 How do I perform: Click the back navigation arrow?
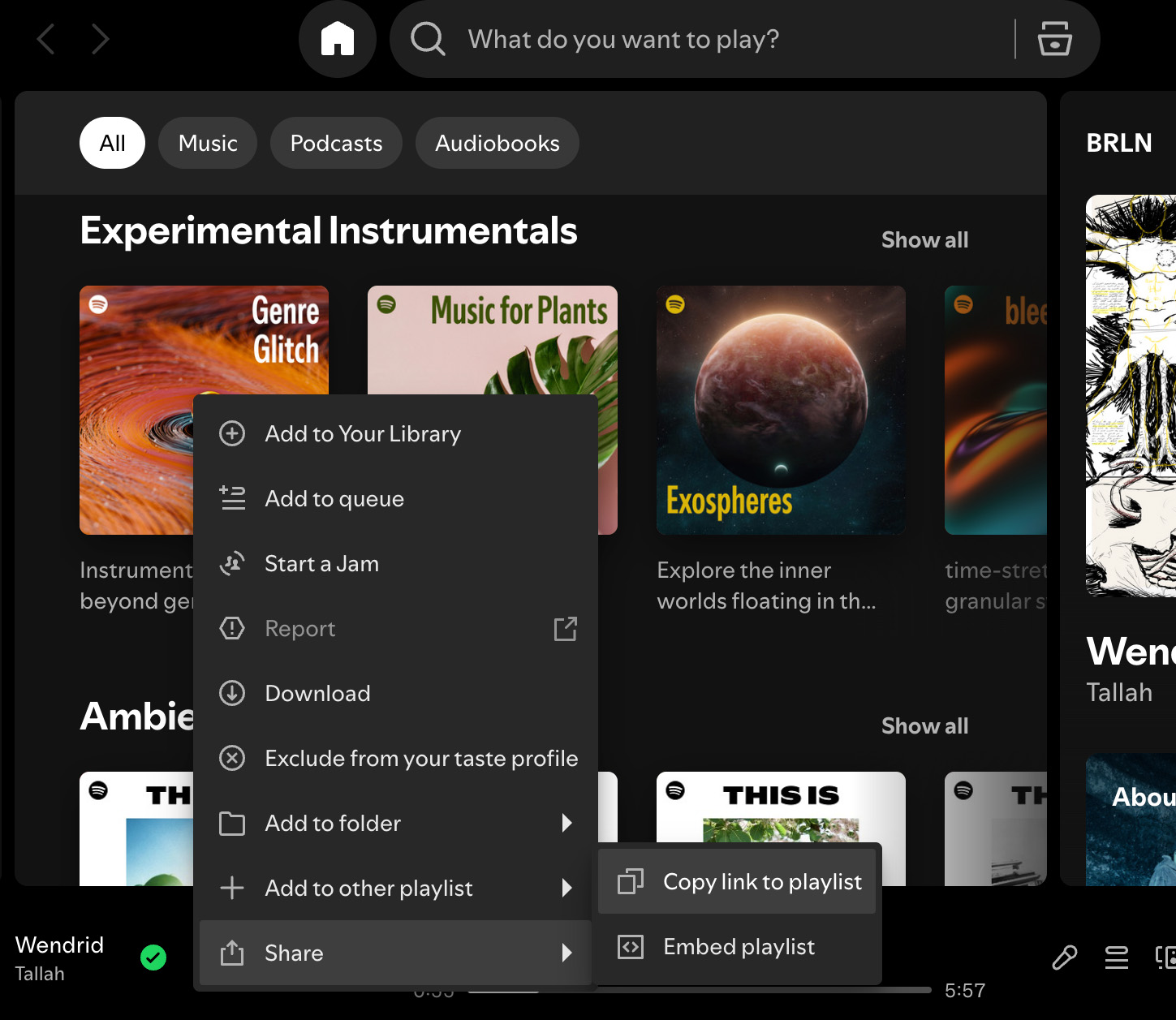[x=45, y=38]
